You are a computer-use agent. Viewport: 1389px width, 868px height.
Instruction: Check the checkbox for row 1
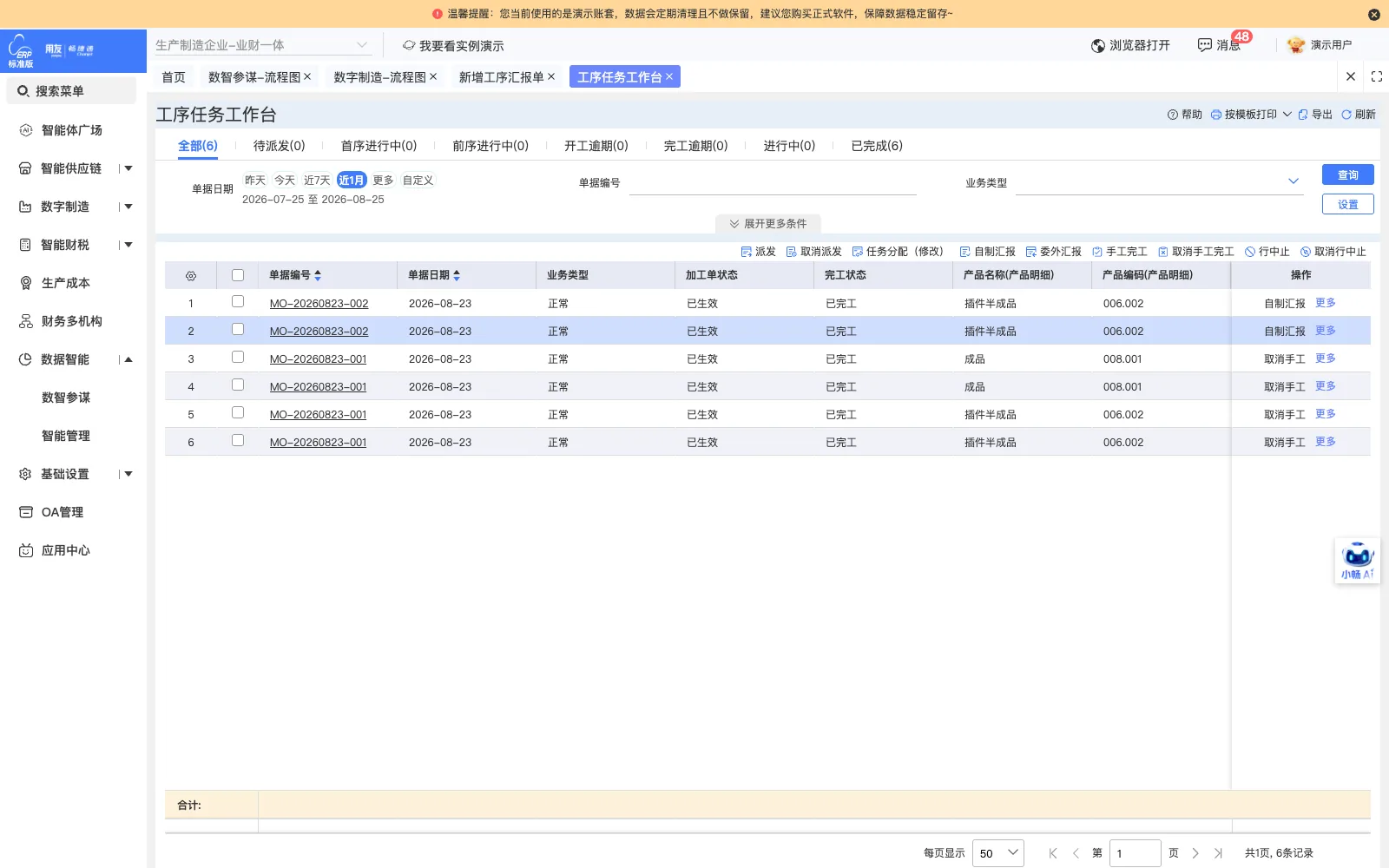238,301
